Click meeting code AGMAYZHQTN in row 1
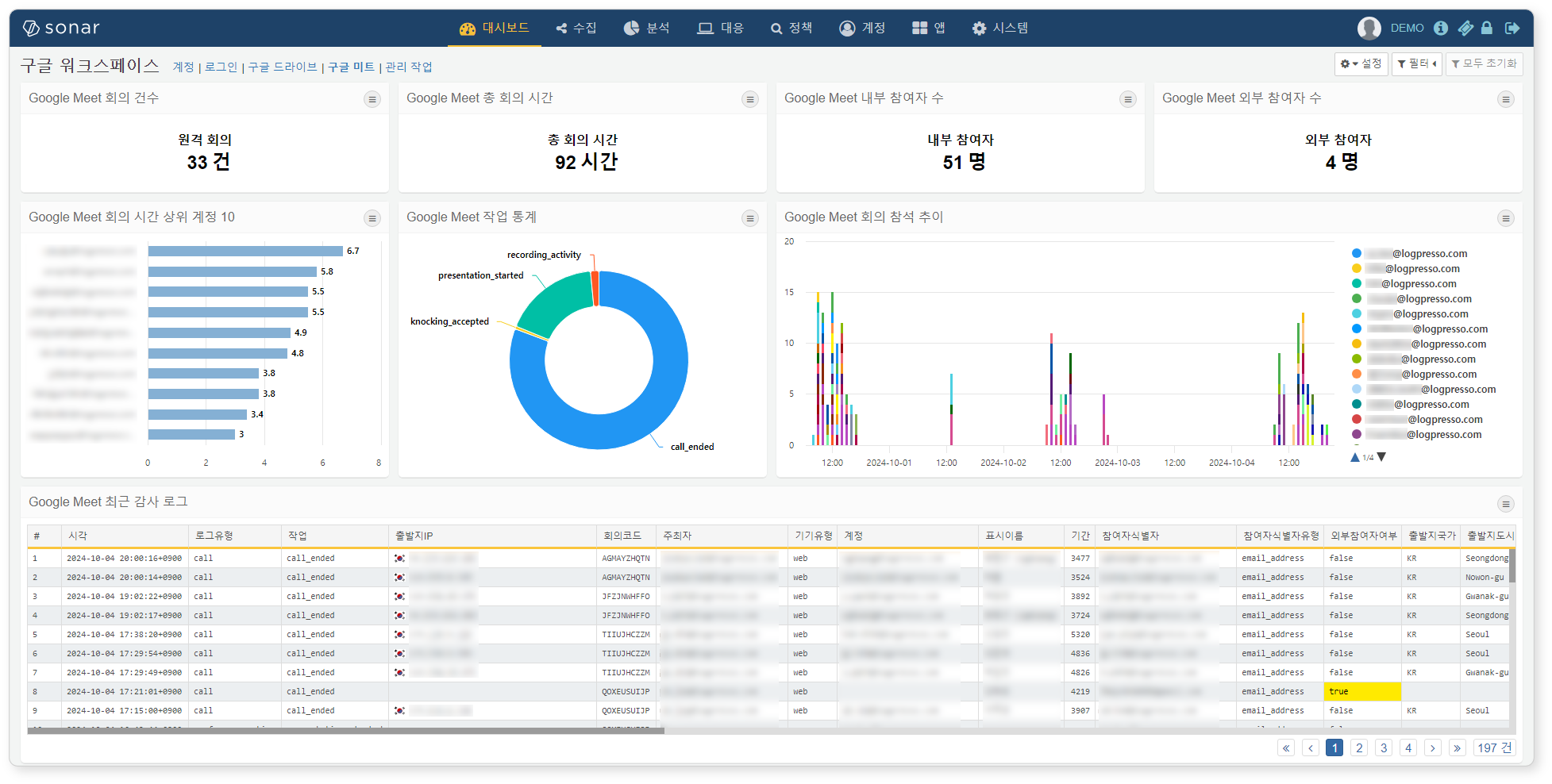1552x784 pixels. [x=626, y=559]
